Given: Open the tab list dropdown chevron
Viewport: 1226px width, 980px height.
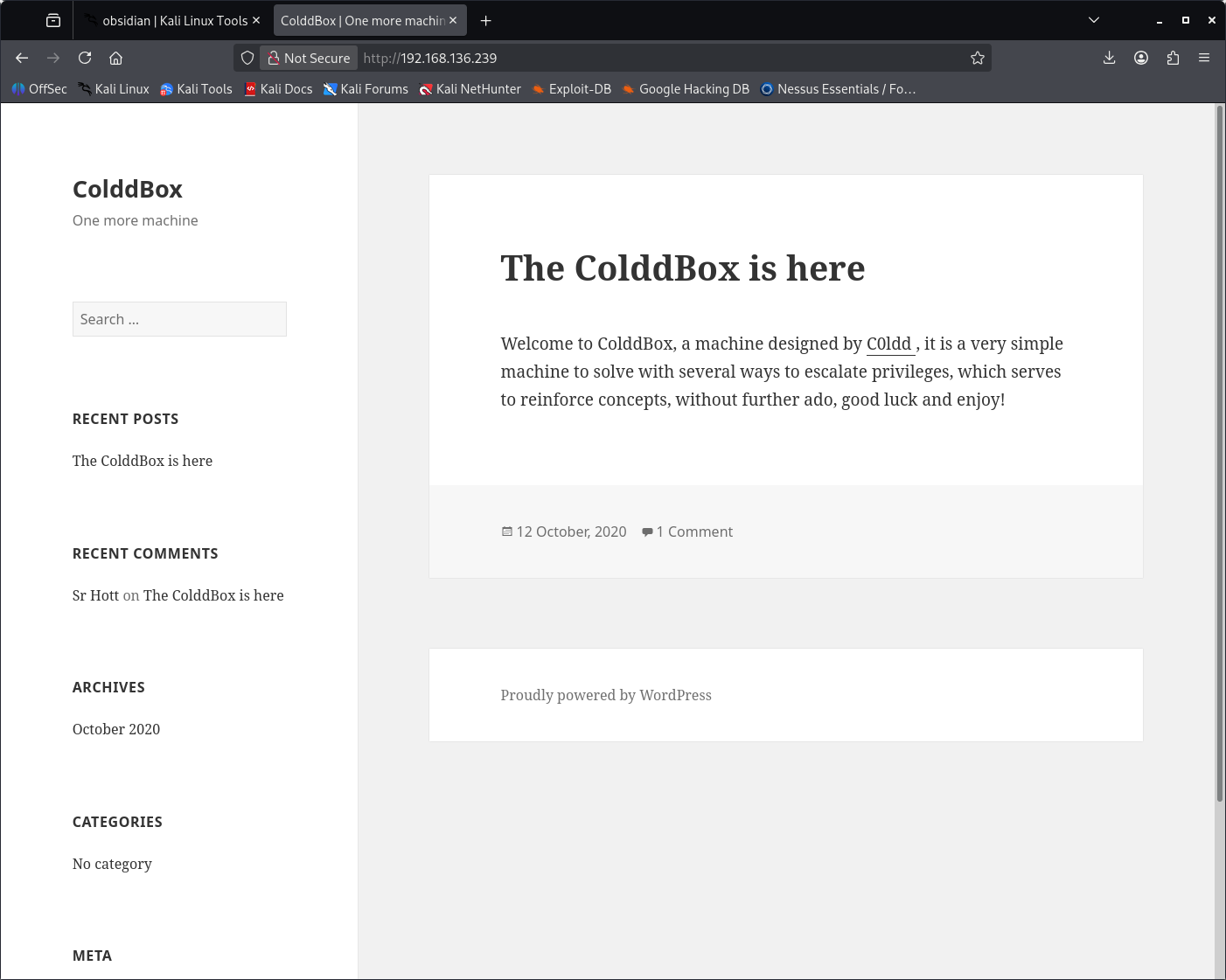Looking at the screenshot, I should pyautogui.click(x=1094, y=19).
